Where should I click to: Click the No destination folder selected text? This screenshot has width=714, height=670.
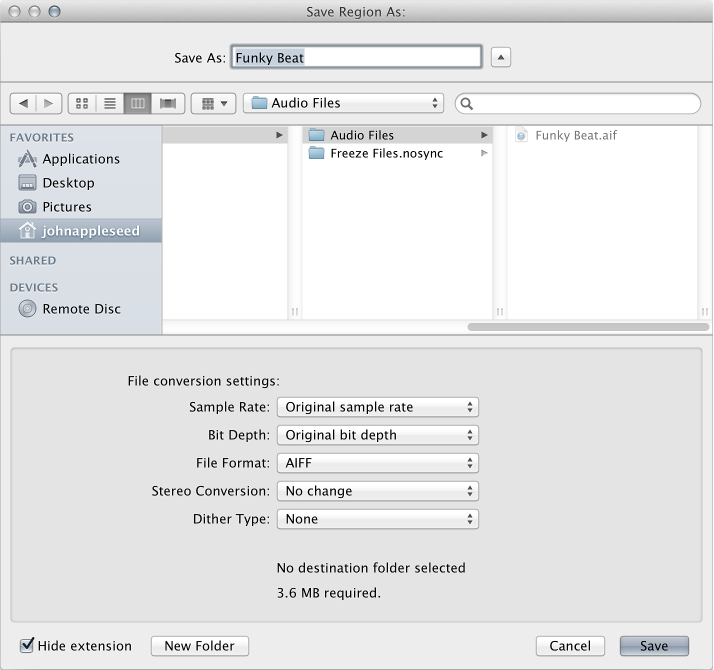[371, 568]
